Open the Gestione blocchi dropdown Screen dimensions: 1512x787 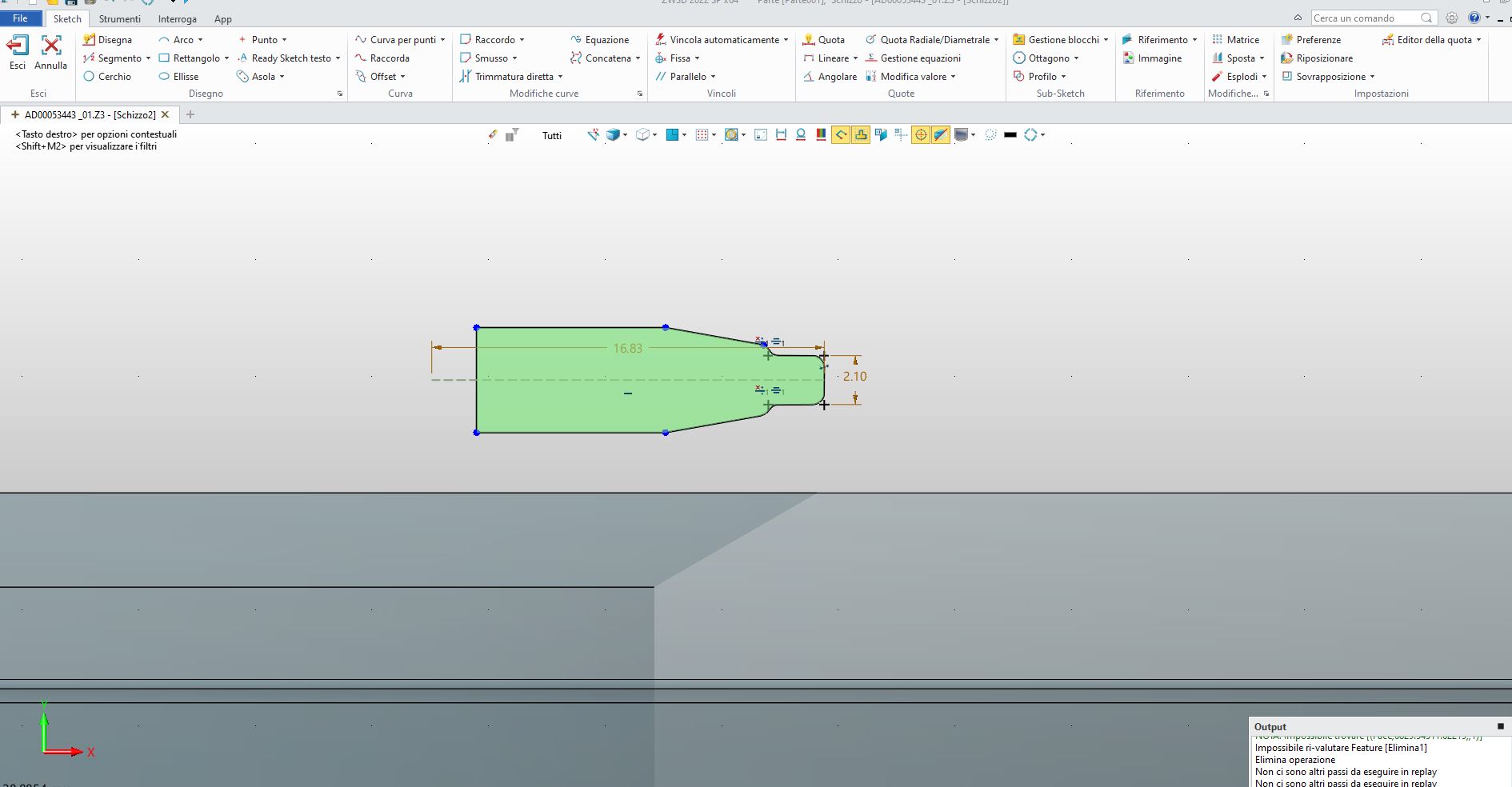(x=1106, y=40)
